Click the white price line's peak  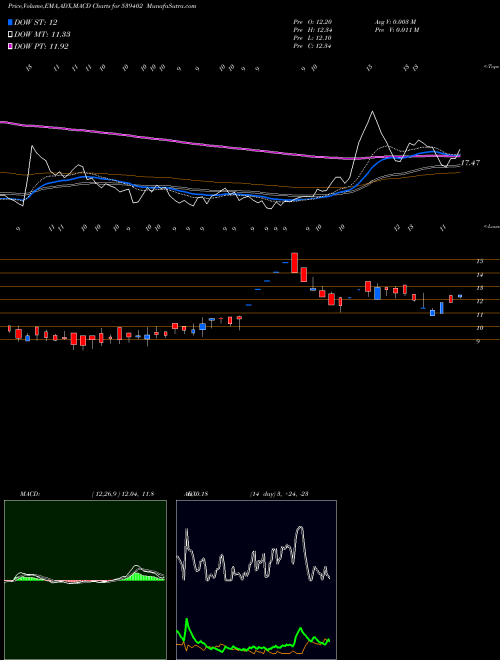[x=372, y=112]
